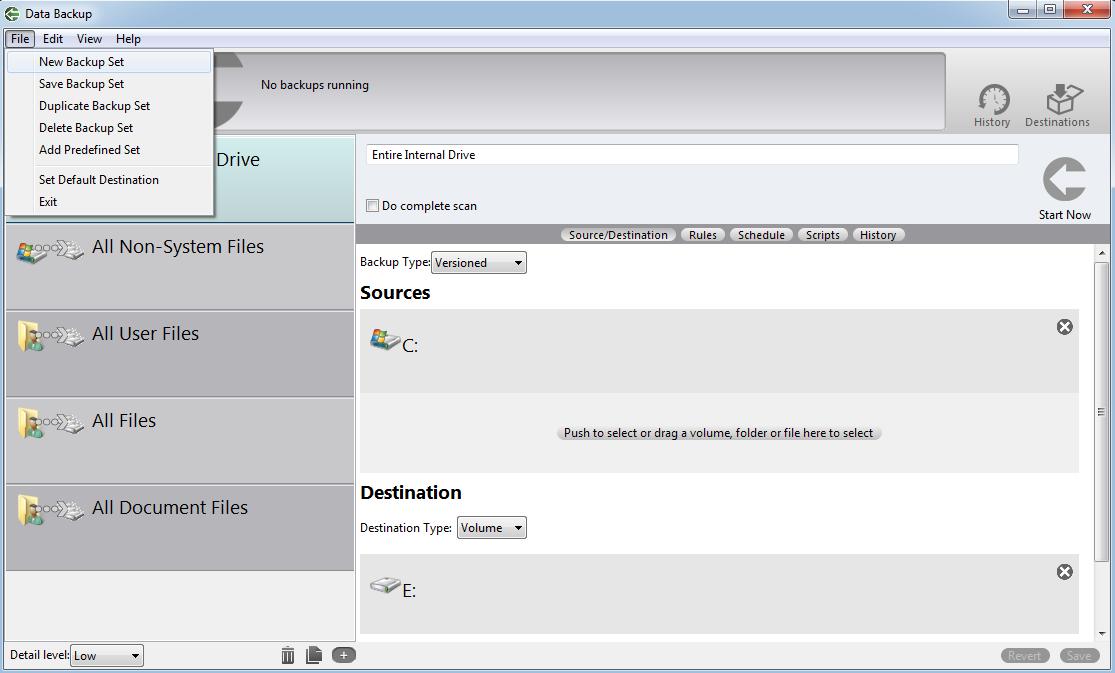The width and height of the screenshot is (1115, 673).
Task: Open the Backup Type dropdown
Action: tap(478, 262)
